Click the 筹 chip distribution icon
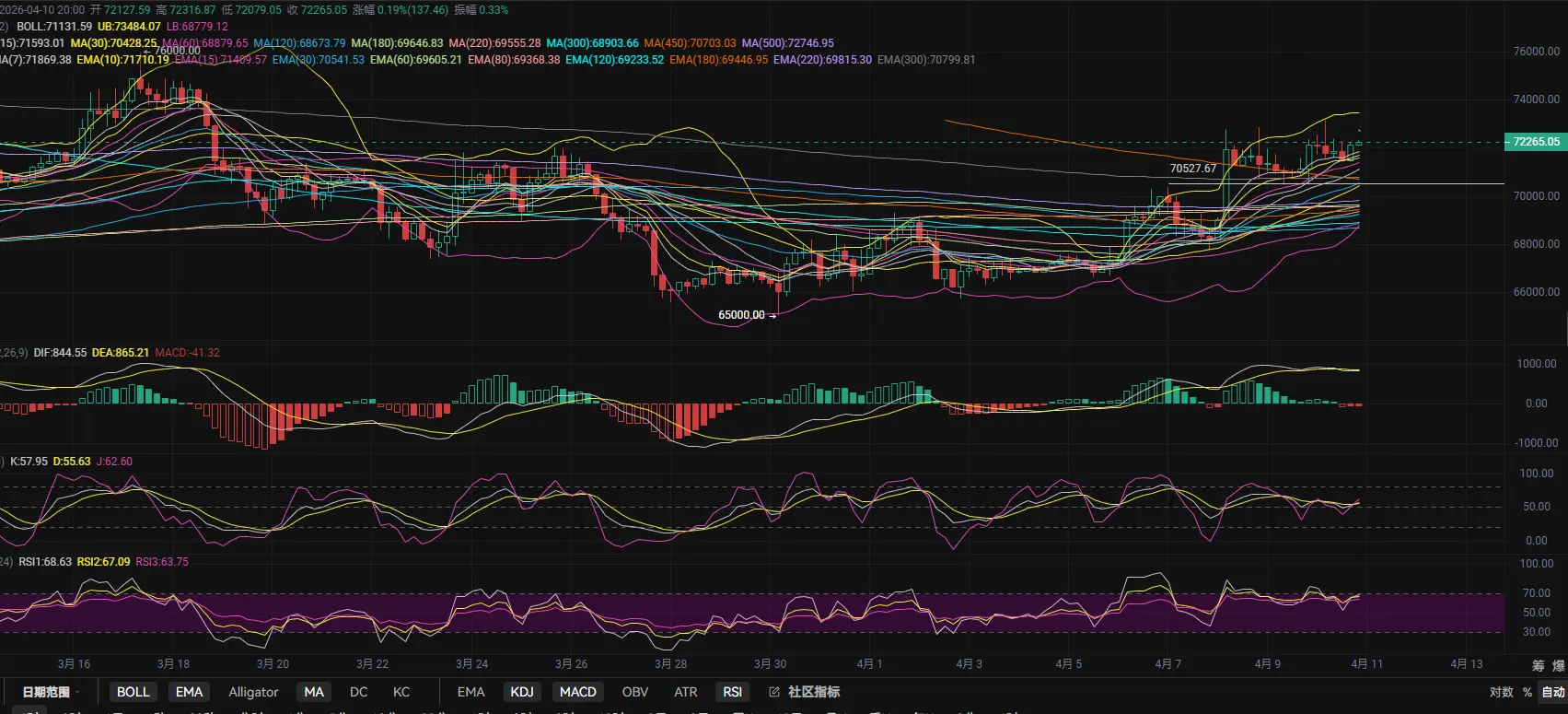This screenshot has width=1568, height=714. (x=1539, y=665)
